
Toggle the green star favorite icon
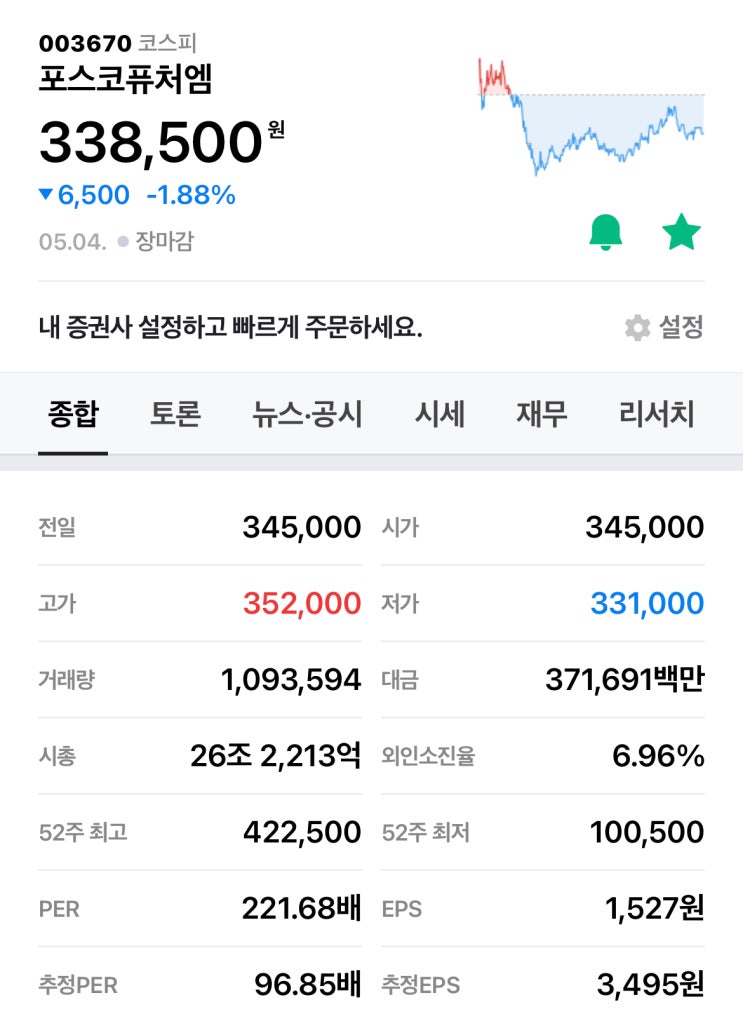pos(681,233)
